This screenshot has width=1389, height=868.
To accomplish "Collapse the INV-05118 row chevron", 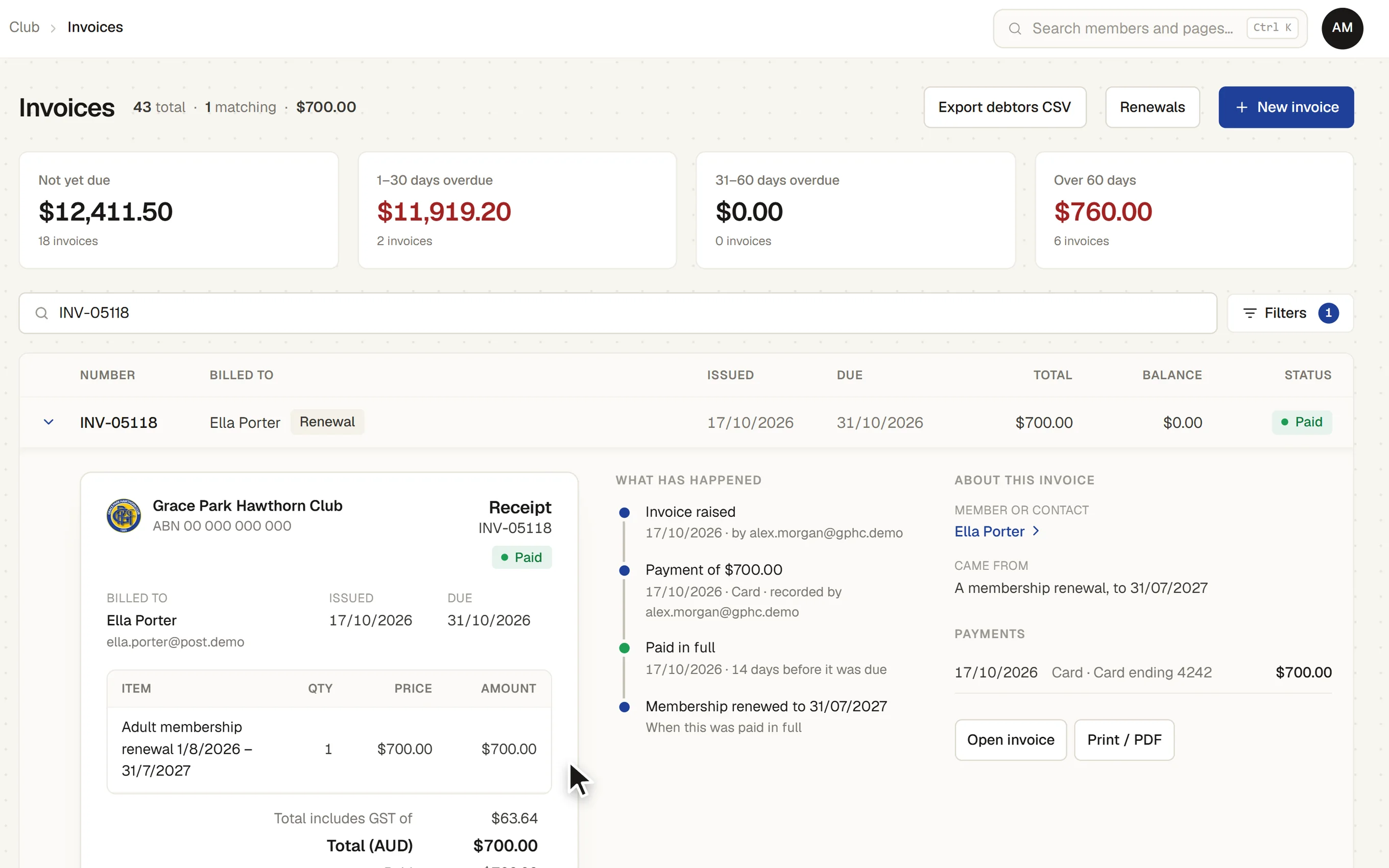I will coord(49,422).
